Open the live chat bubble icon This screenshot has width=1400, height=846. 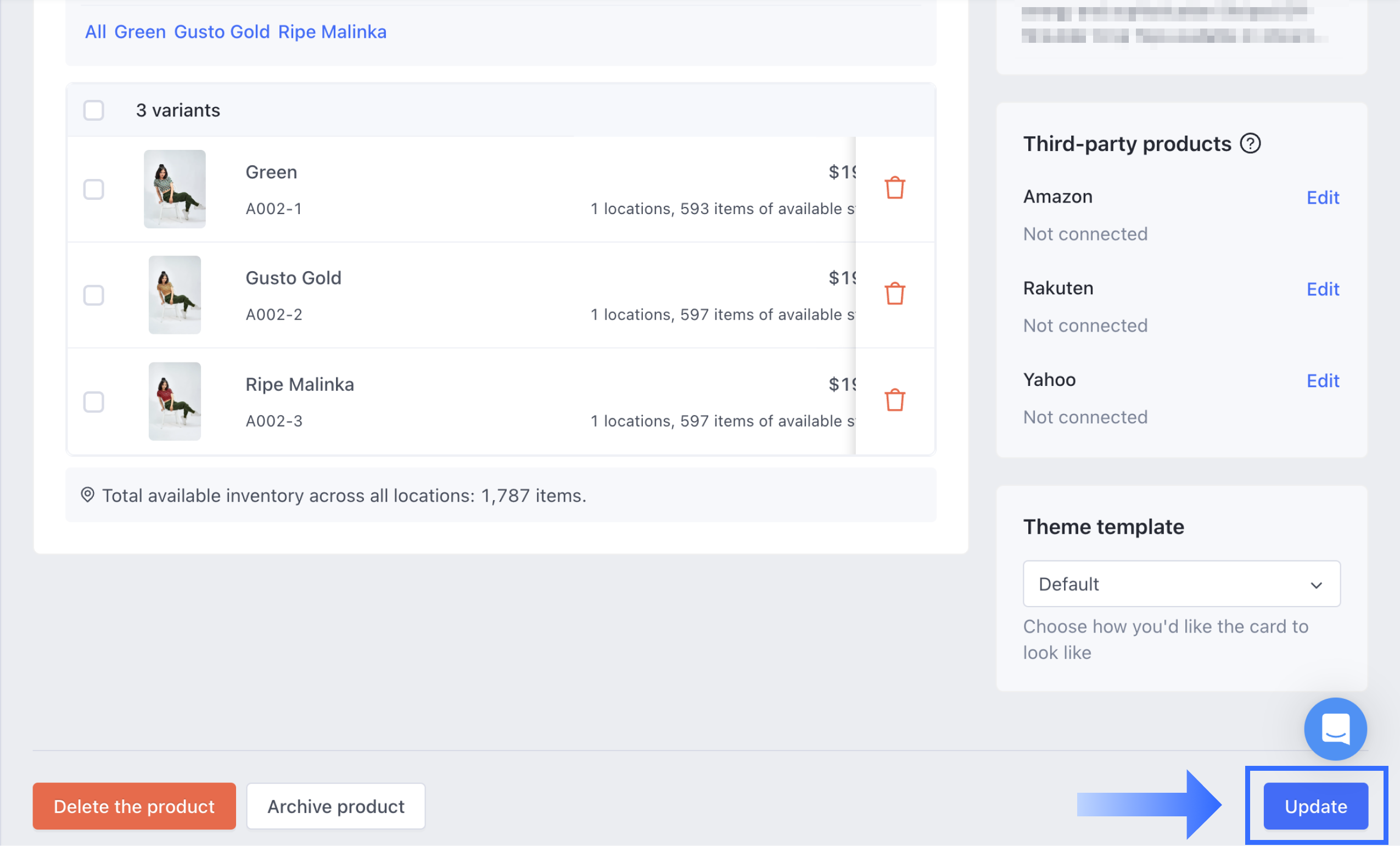click(1335, 729)
